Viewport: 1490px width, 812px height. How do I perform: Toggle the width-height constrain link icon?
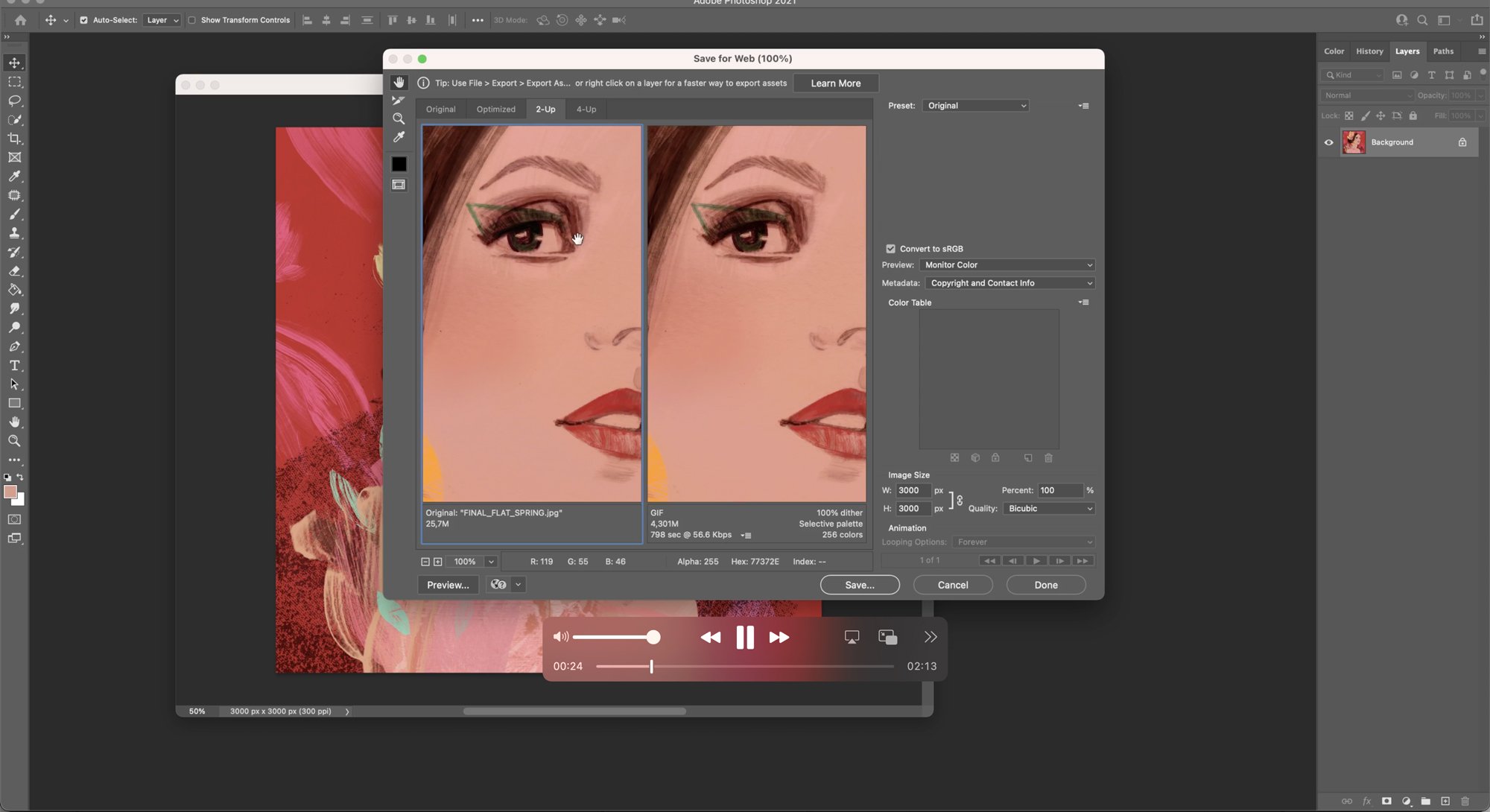(960, 500)
